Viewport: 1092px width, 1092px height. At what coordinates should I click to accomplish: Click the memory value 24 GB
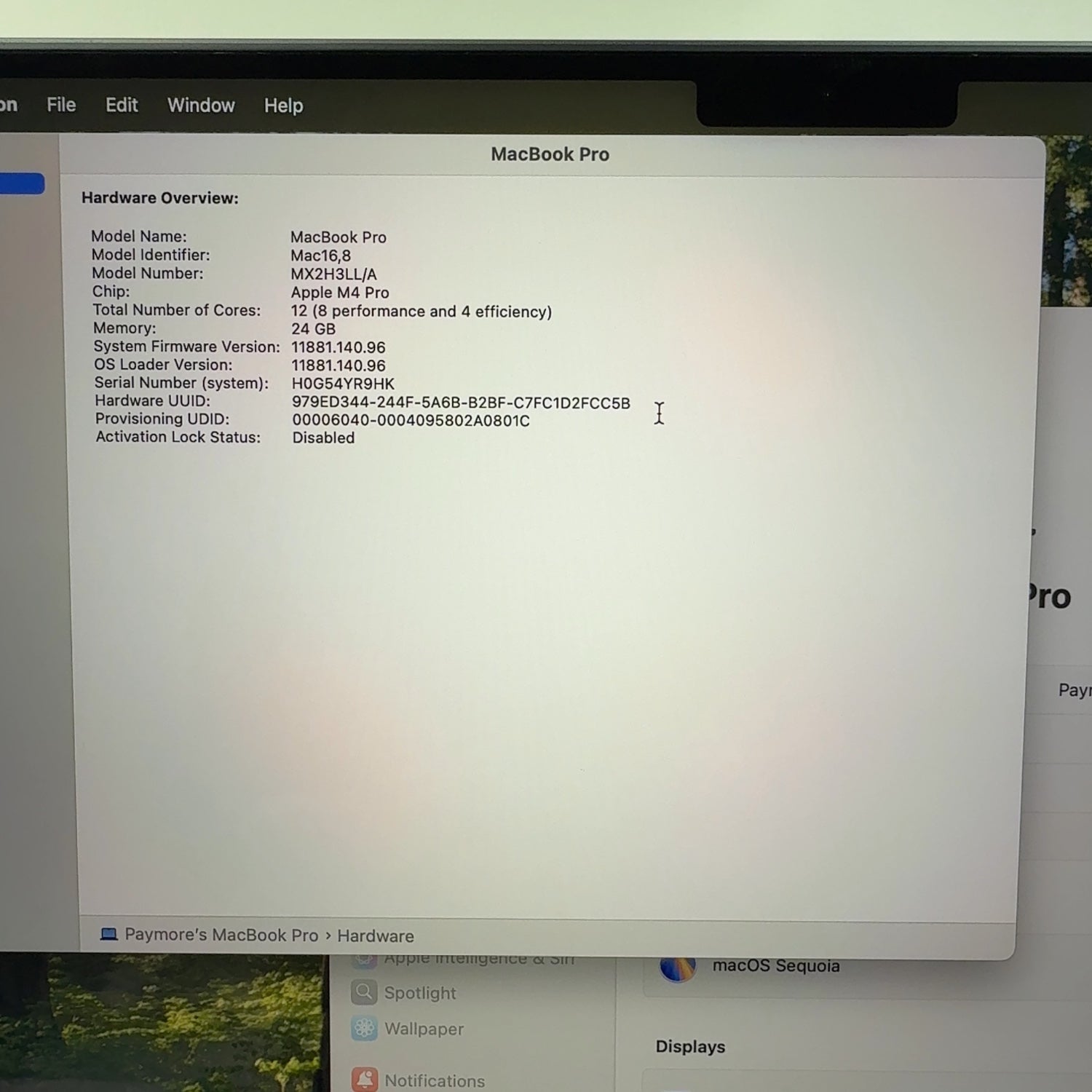coord(313,329)
